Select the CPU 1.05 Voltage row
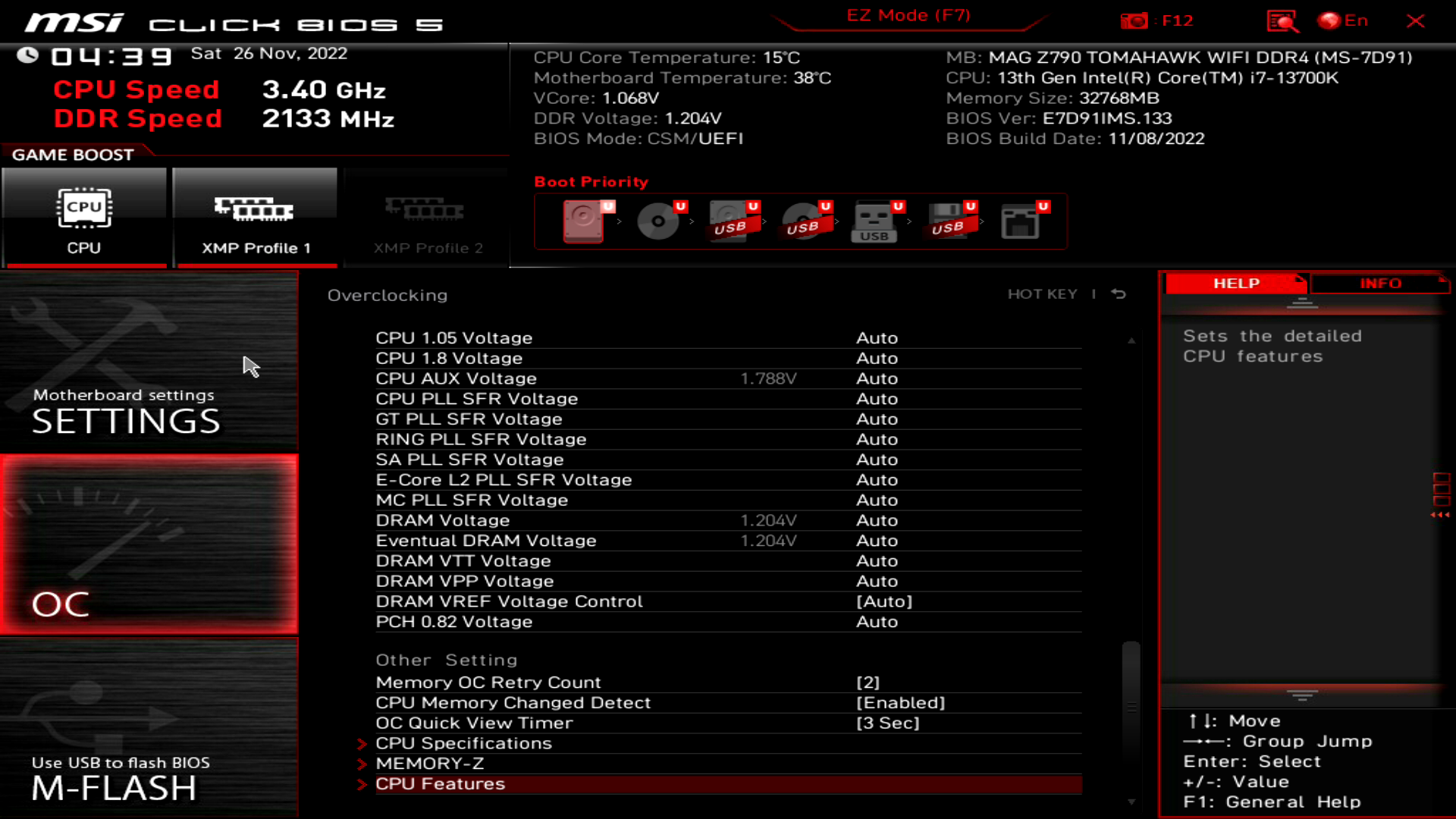The image size is (1456, 819). point(728,338)
